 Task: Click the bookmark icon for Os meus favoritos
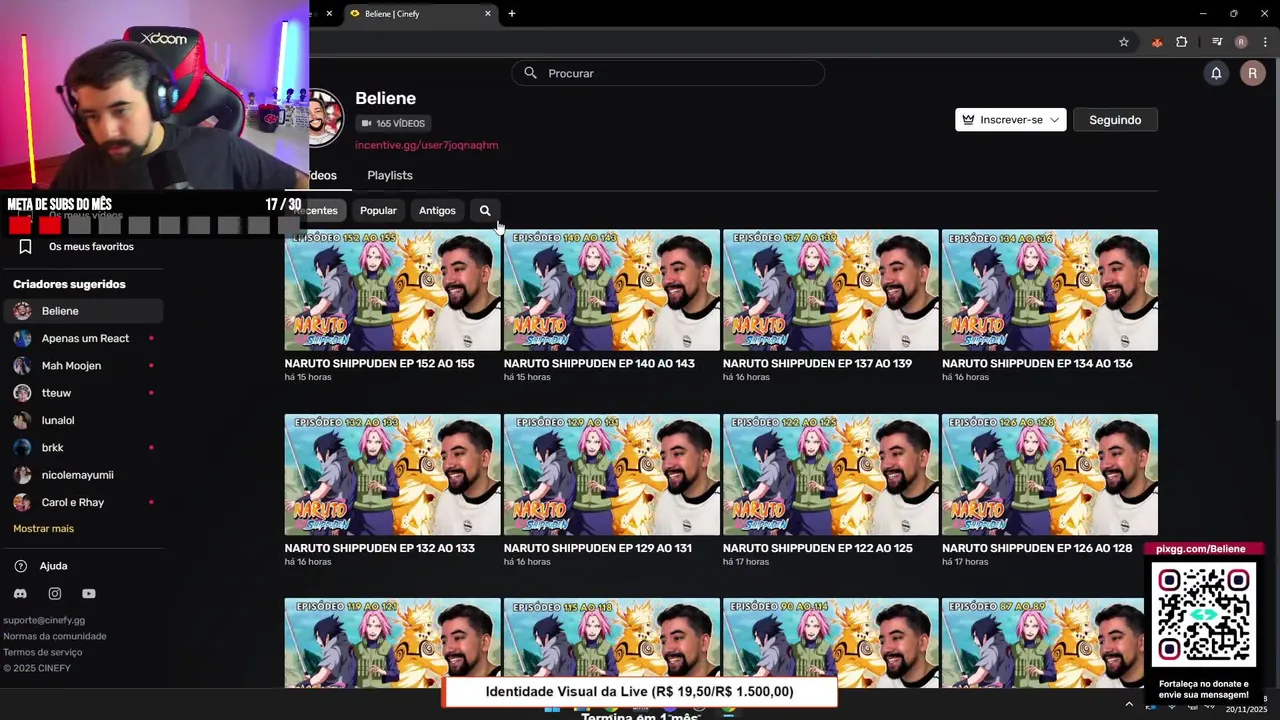(26, 246)
